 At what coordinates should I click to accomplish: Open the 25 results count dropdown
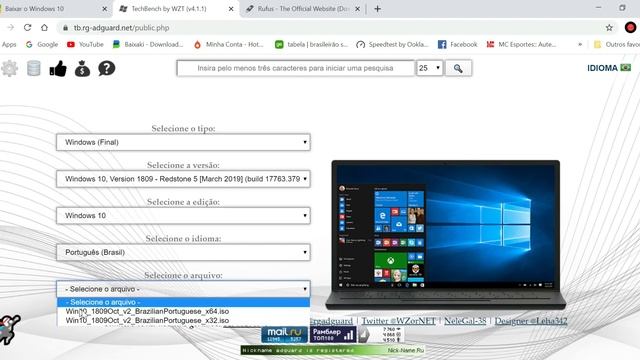[429, 68]
